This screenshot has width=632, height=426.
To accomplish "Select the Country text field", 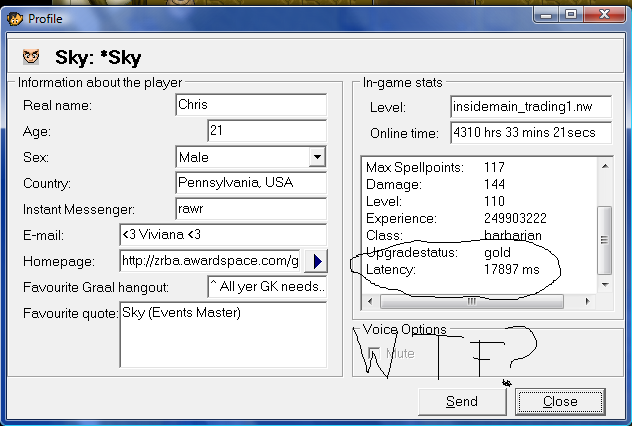I will 250,183.
